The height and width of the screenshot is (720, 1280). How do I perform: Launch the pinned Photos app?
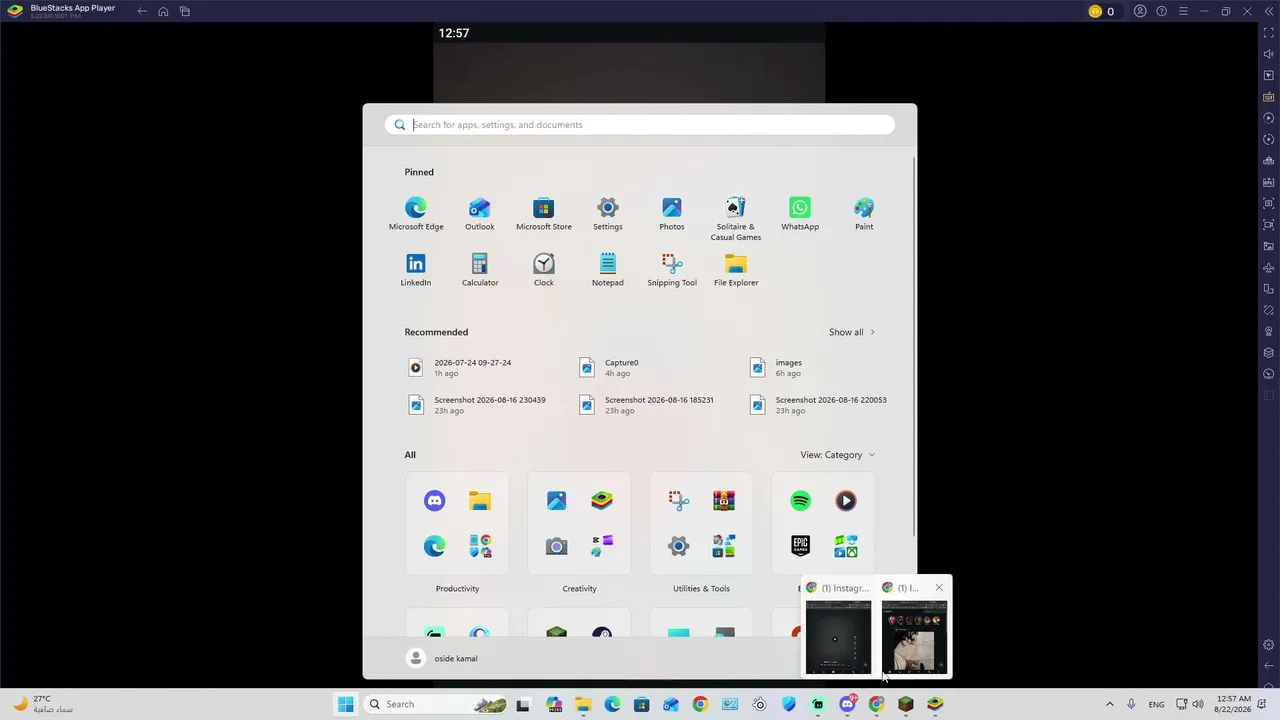pos(672,214)
